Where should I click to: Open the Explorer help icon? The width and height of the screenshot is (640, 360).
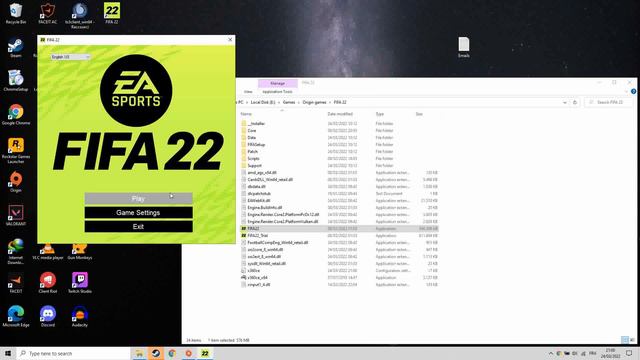coord(633,92)
